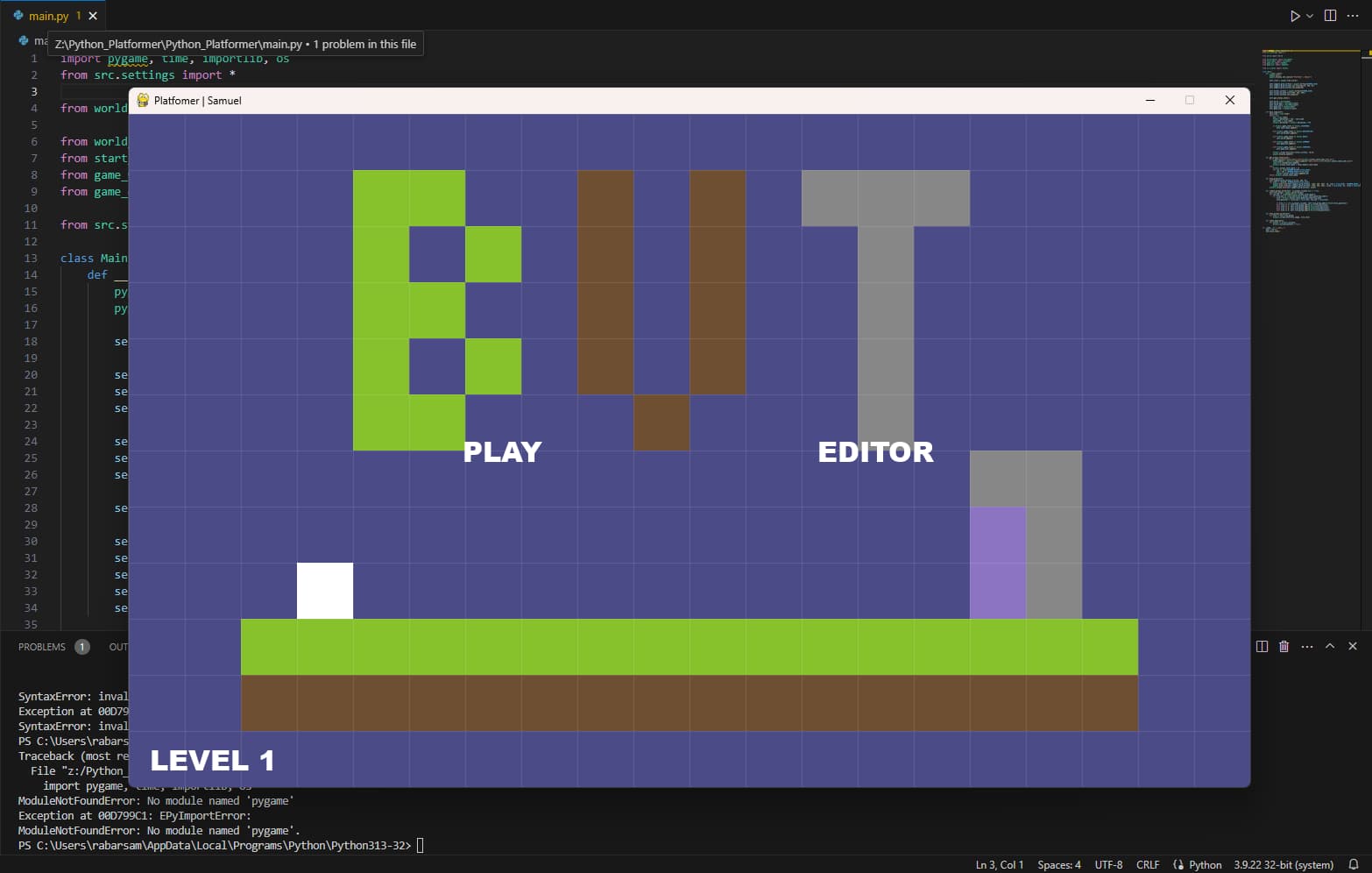Open editor More Actions menu

1353,15
